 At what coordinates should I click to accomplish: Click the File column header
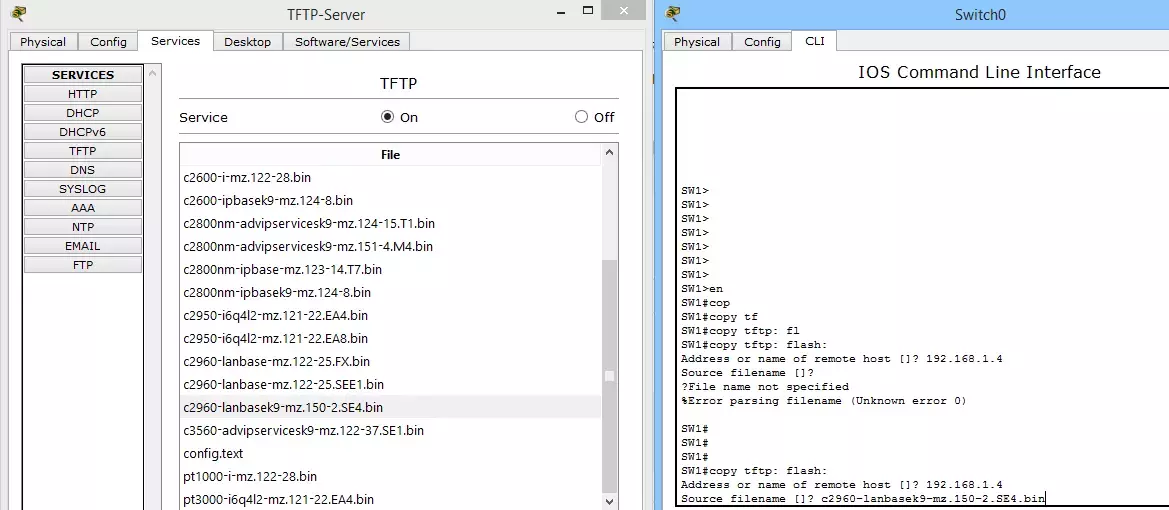[x=391, y=154]
